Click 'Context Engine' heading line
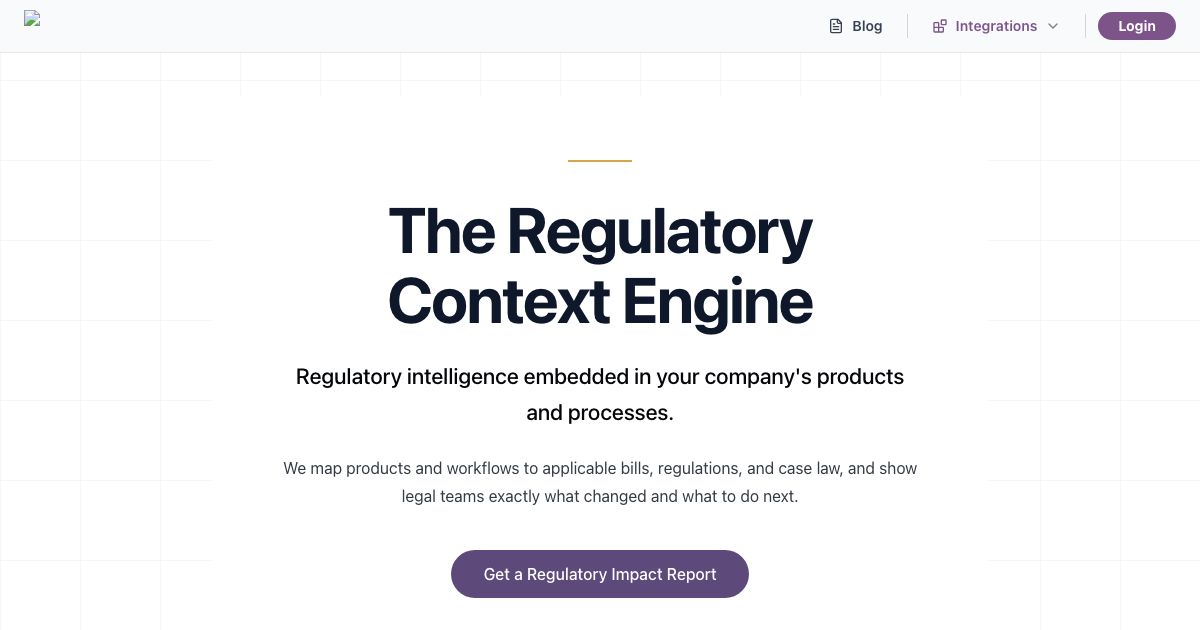This screenshot has height=630, width=1200. pos(600,301)
